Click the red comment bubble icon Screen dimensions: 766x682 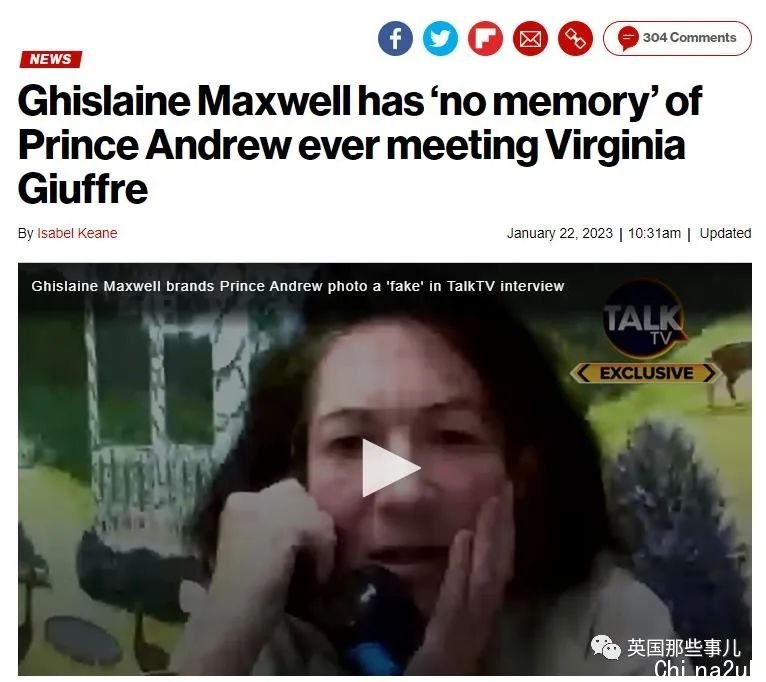(628, 38)
